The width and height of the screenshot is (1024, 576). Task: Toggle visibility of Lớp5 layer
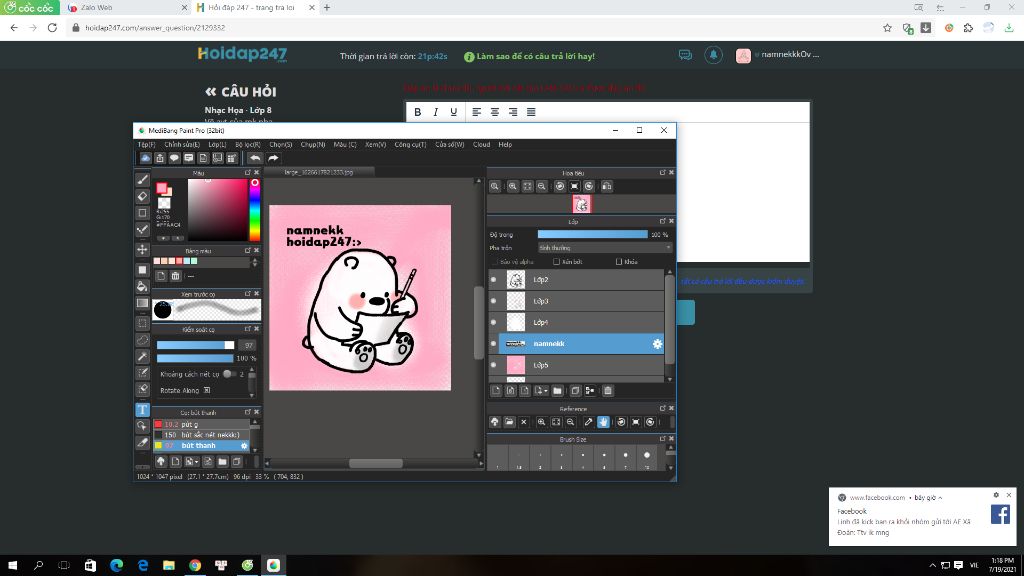click(494, 365)
